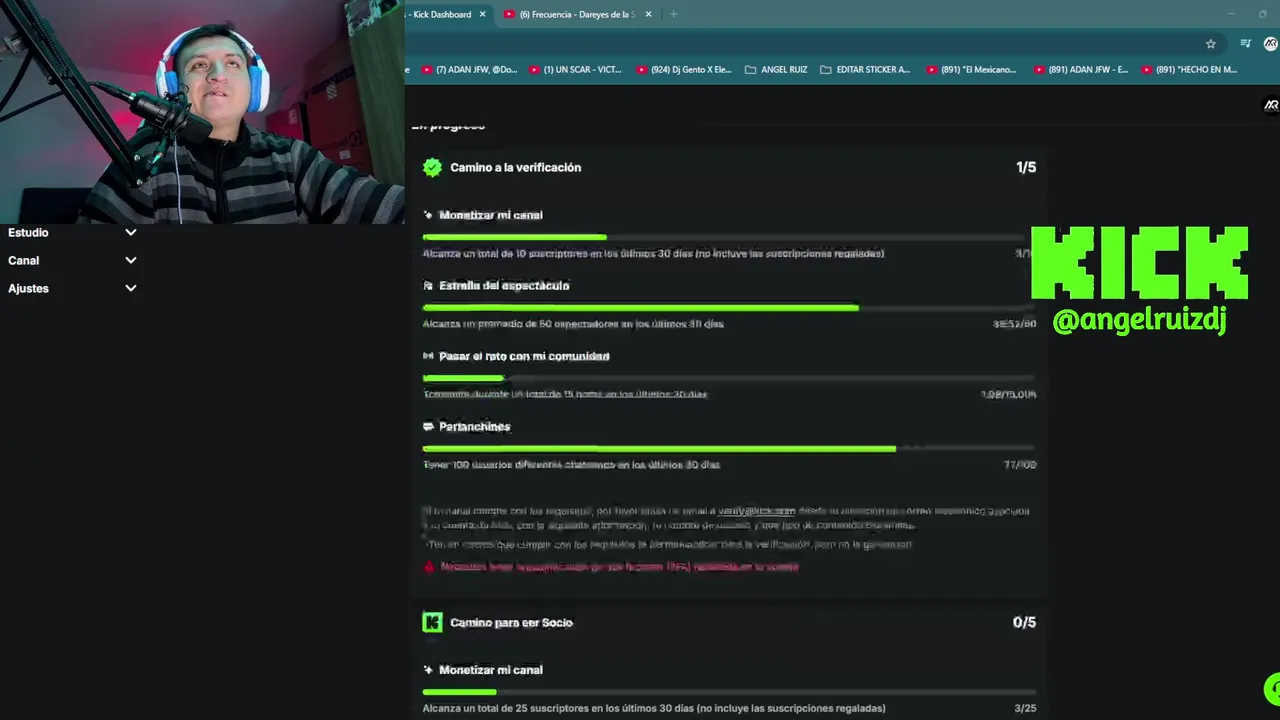Open the ANGEL RUIZ bookmarks folder

(x=776, y=70)
